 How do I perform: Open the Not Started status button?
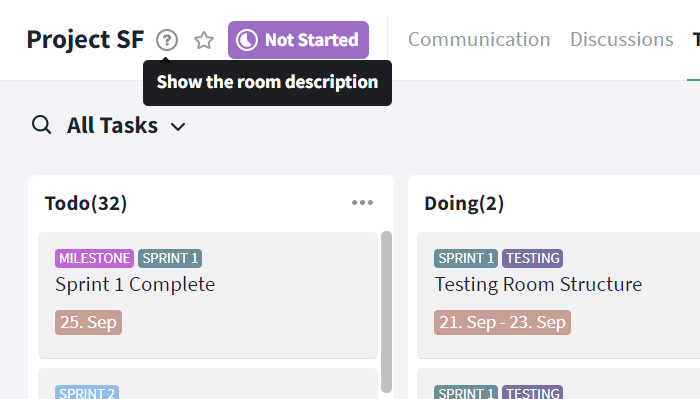click(298, 40)
